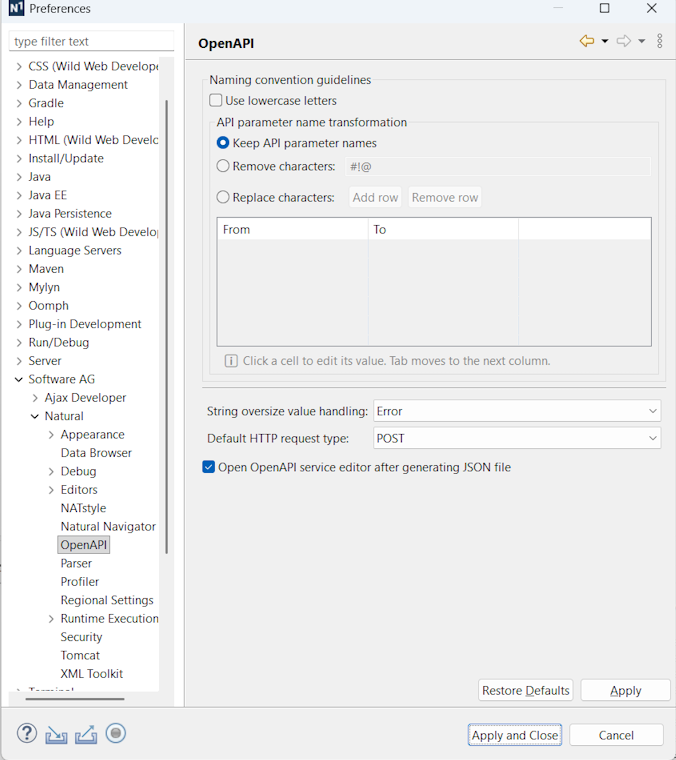Click the tree horizontal scrollbar
This screenshot has height=760, width=676.
click(75, 699)
